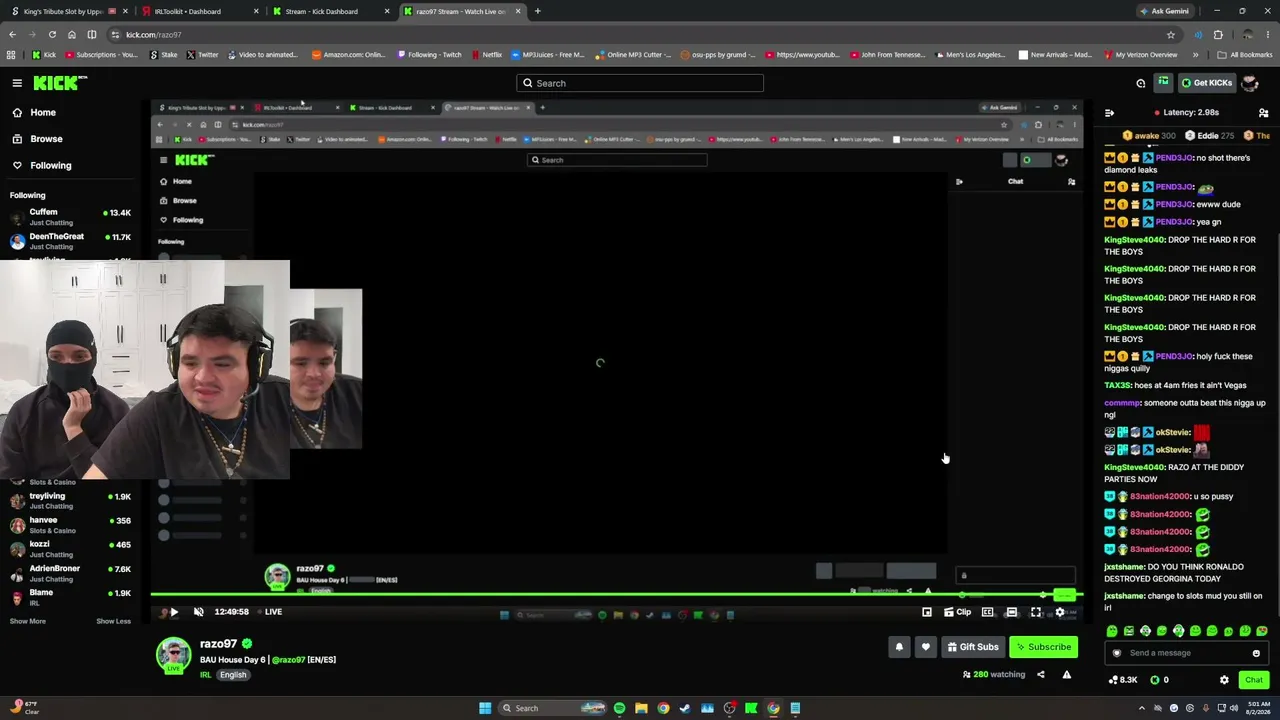
Task: Expand the All Bookmarks folder
Action: click(x=1244, y=55)
